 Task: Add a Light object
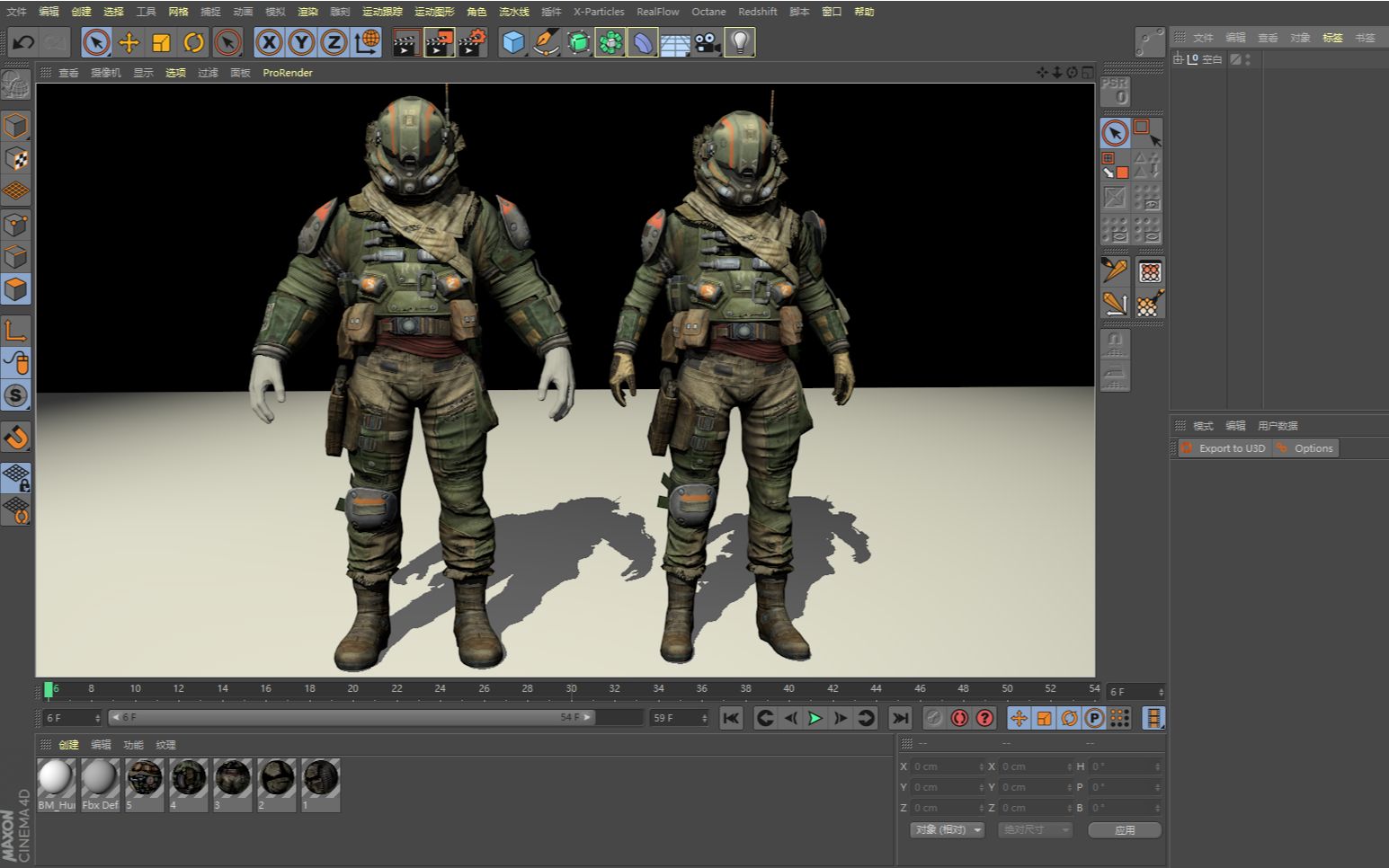[x=740, y=42]
